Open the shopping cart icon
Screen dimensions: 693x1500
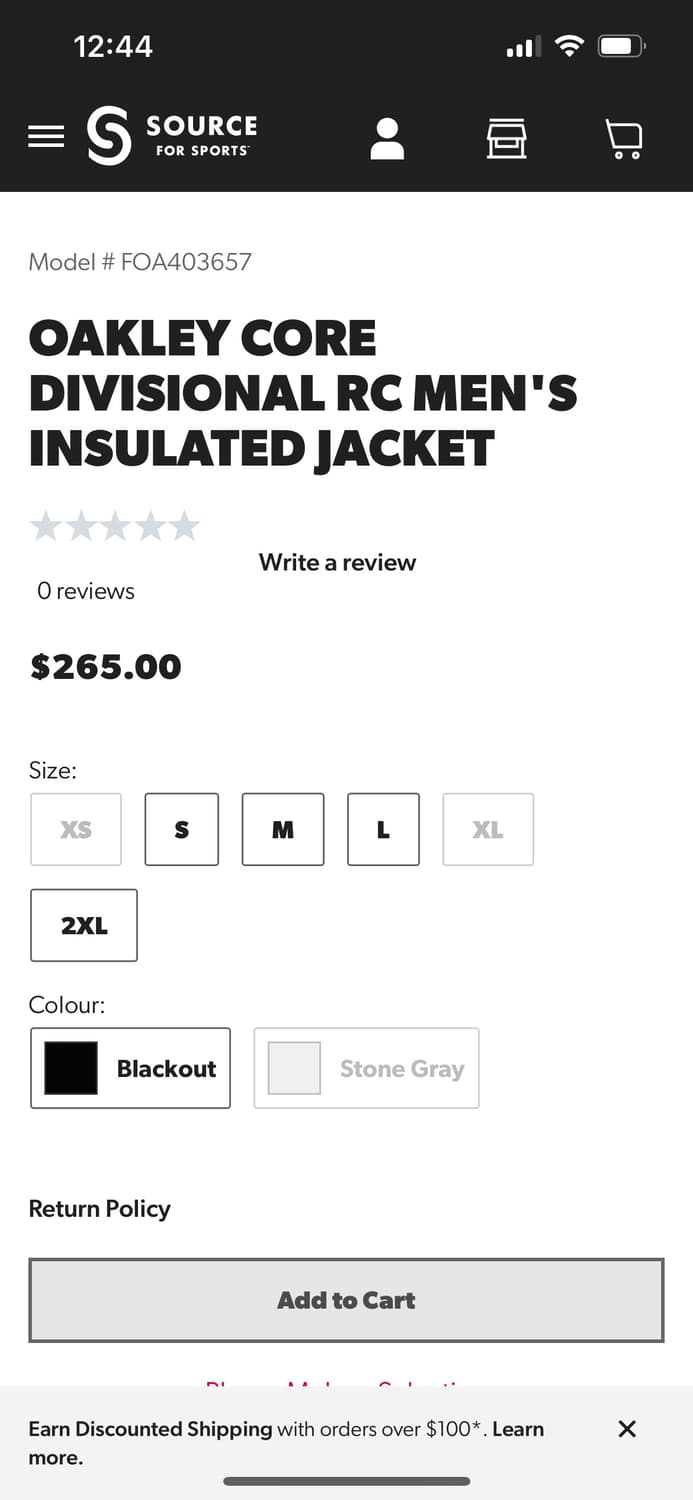point(625,139)
